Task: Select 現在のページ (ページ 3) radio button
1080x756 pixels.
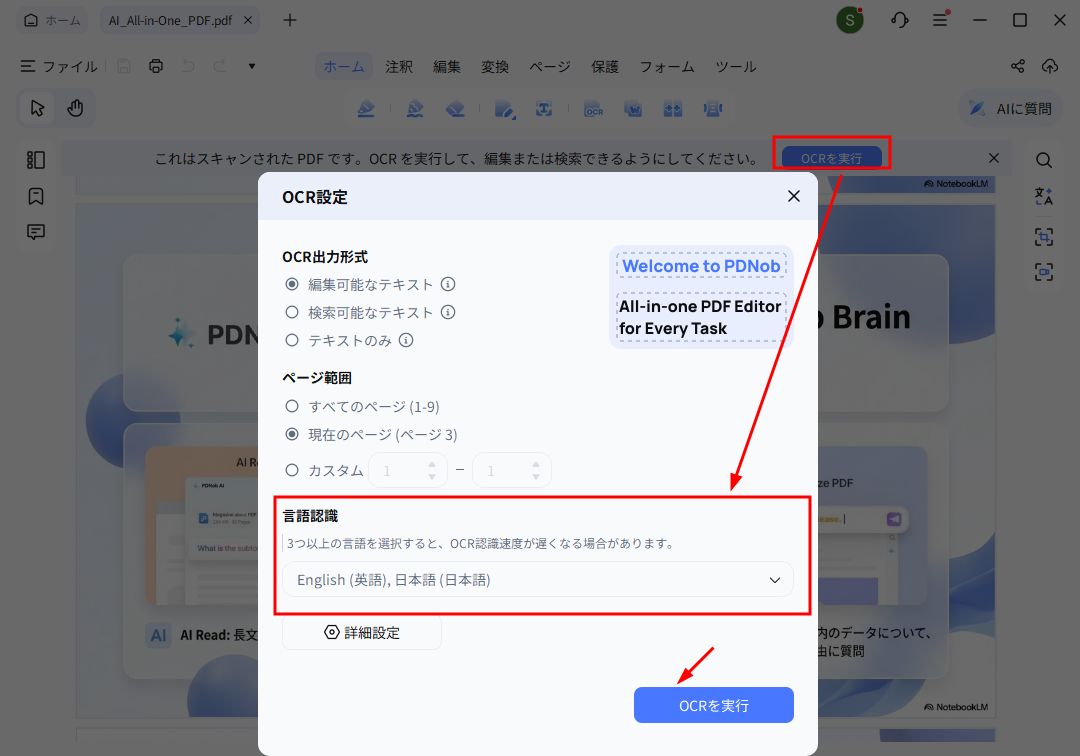Action: pos(292,434)
